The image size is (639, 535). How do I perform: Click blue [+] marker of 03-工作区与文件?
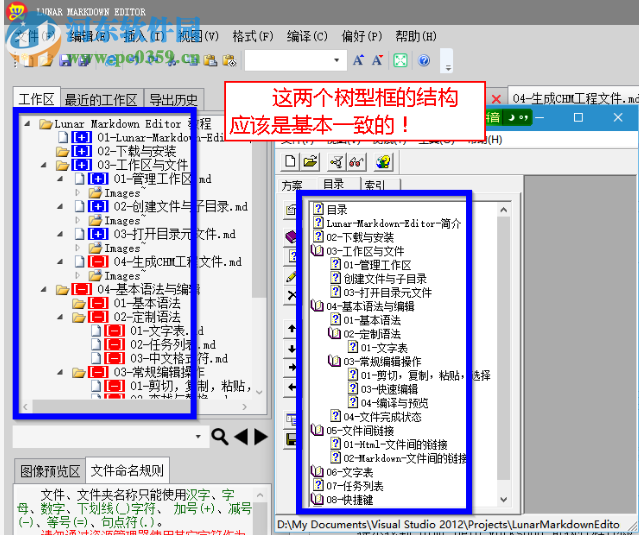[x=82, y=165]
